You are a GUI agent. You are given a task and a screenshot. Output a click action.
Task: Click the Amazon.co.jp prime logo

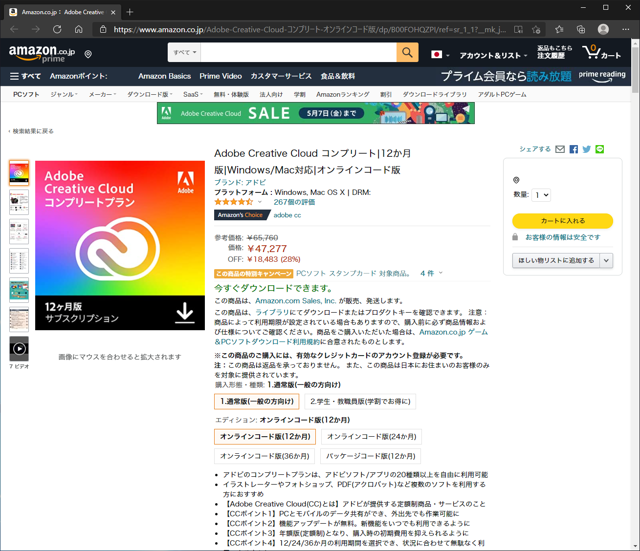tap(42, 53)
